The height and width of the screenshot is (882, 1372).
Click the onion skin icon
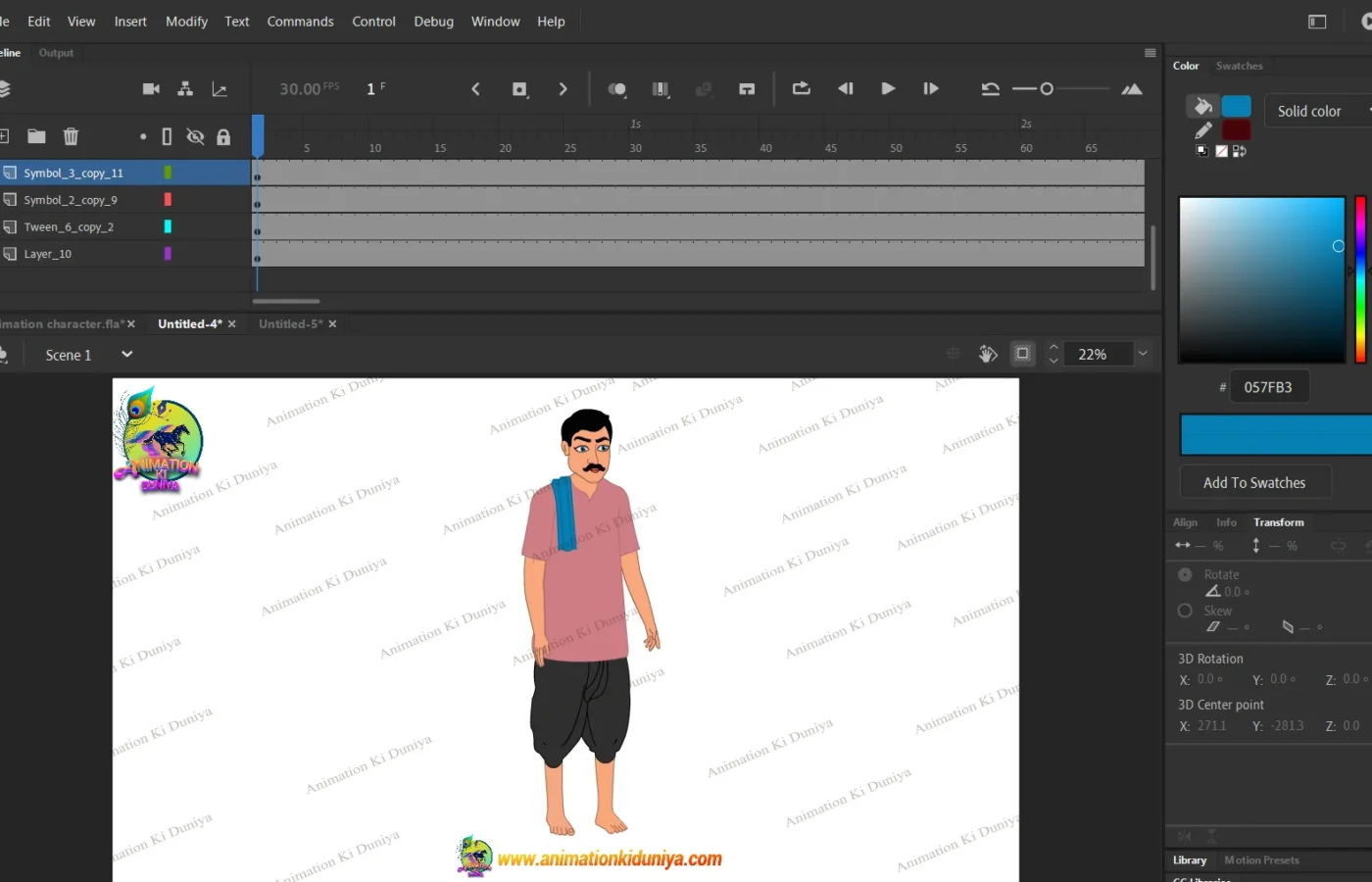coord(617,89)
